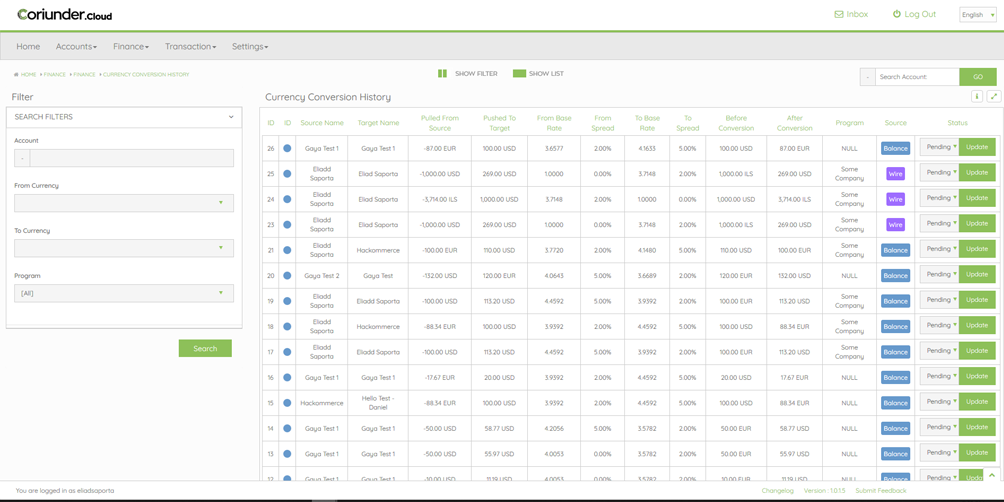Screen dimensions: 1004x502
Task: Toggle Show List view
Action: click(x=538, y=74)
